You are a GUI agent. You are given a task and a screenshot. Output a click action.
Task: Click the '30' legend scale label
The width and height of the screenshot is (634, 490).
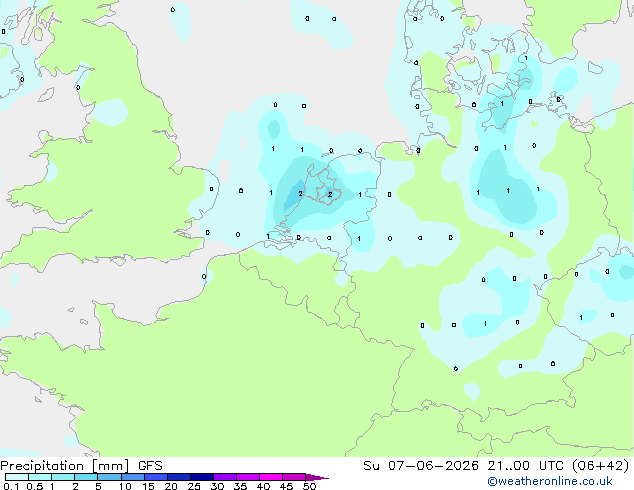[217, 486]
